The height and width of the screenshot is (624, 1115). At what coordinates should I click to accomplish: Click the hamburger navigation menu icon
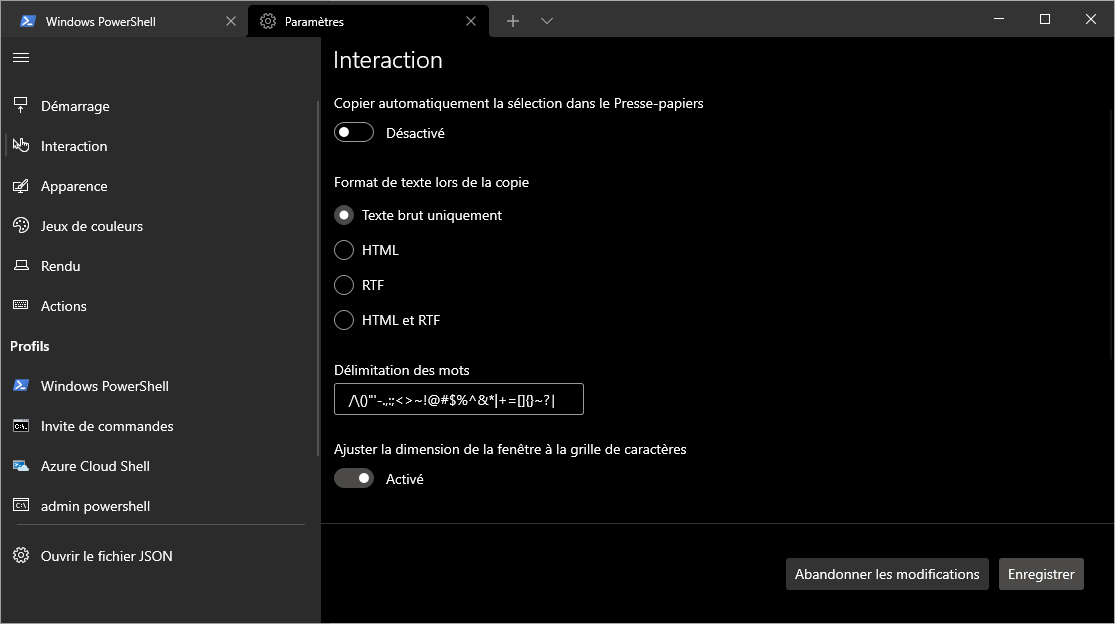pyautogui.click(x=21, y=57)
